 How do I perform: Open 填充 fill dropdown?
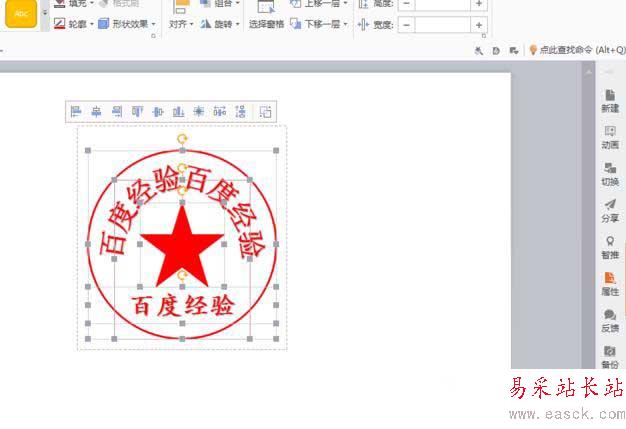point(91,3)
